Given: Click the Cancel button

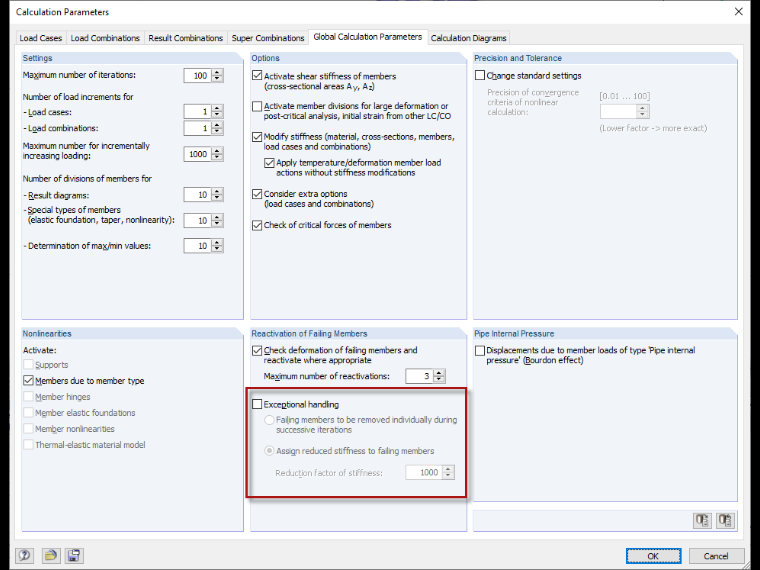Looking at the screenshot, I should point(716,556).
